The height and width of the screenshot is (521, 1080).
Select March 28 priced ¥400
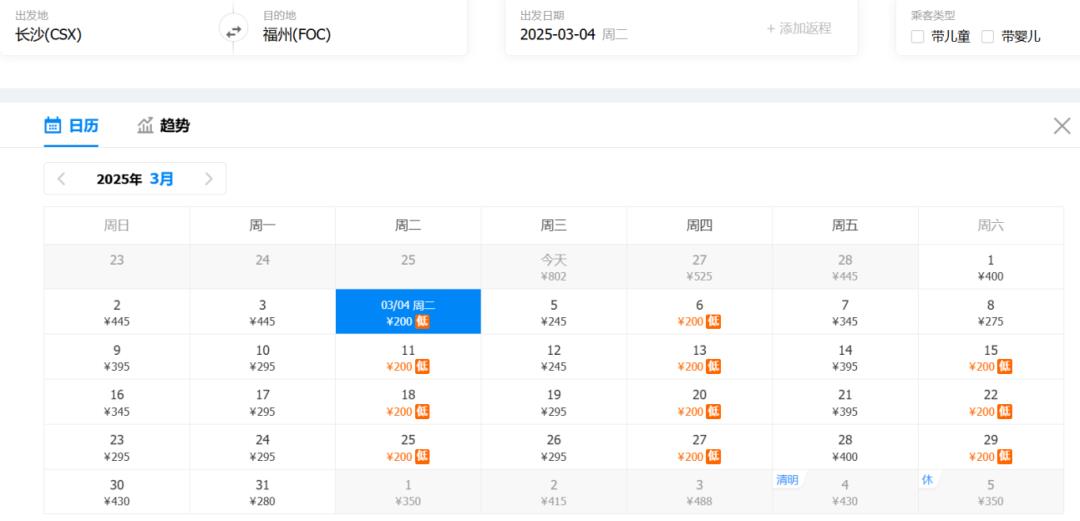pyautogui.click(x=845, y=447)
